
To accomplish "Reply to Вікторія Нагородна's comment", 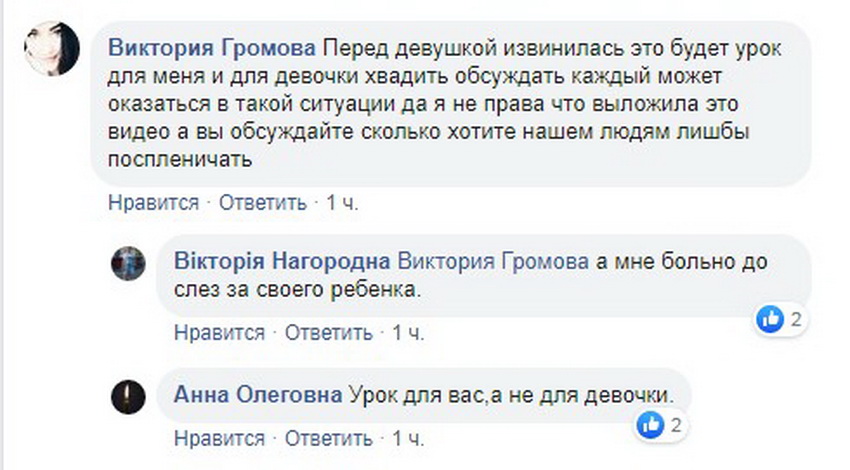I will [330, 332].
